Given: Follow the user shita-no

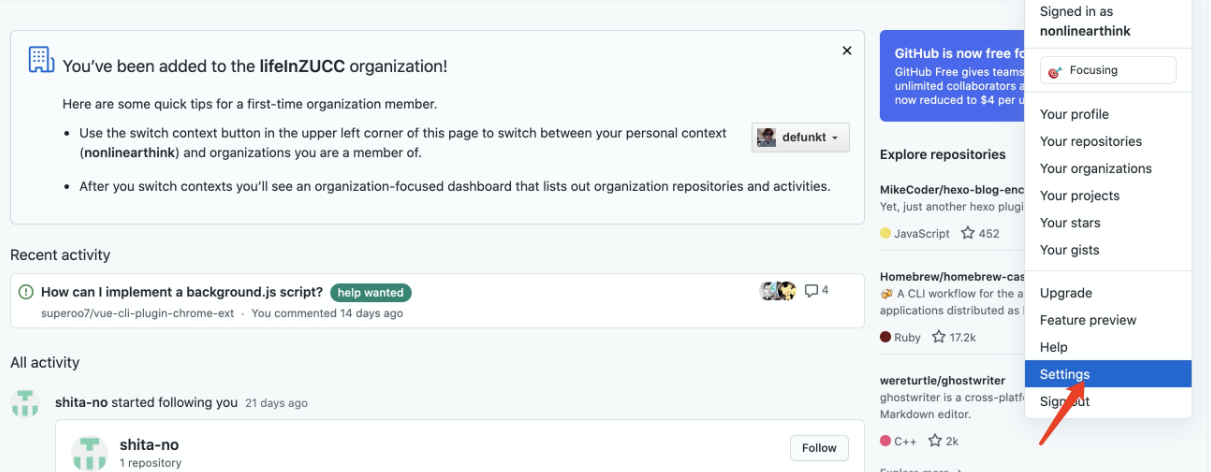Looking at the screenshot, I should [x=818, y=448].
